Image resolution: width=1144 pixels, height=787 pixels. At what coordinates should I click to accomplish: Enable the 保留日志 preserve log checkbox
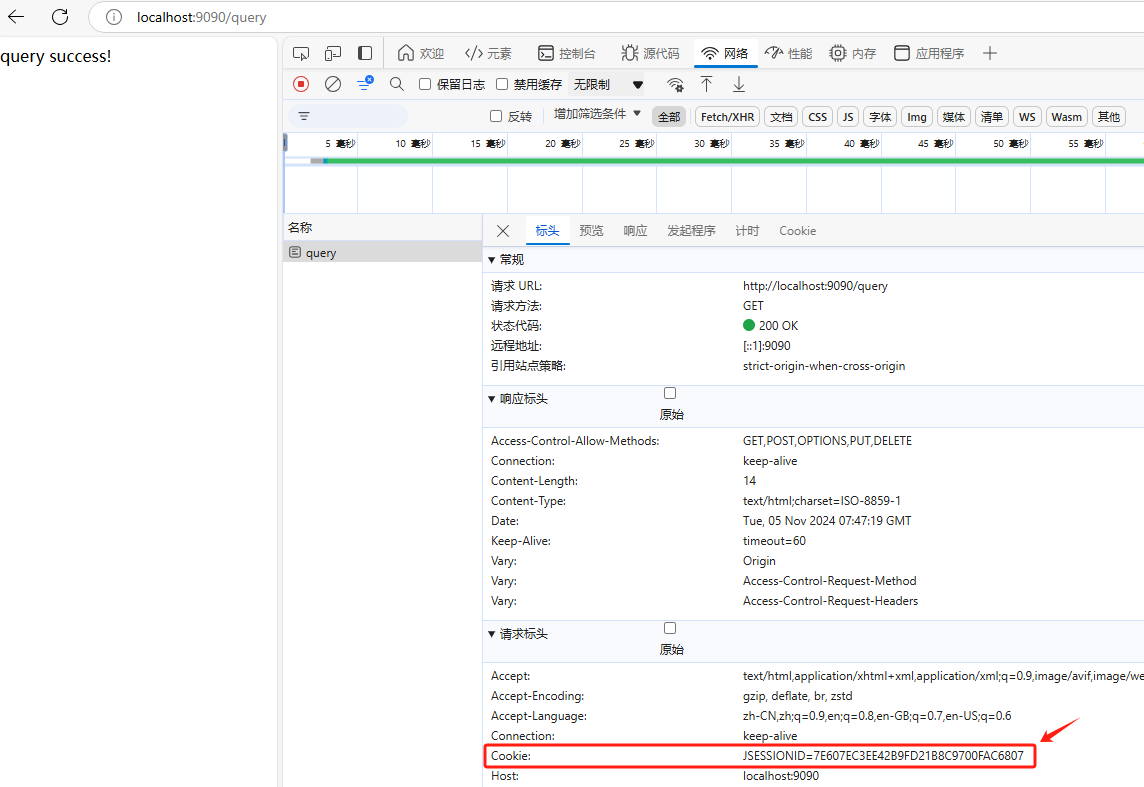(x=425, y=85)
